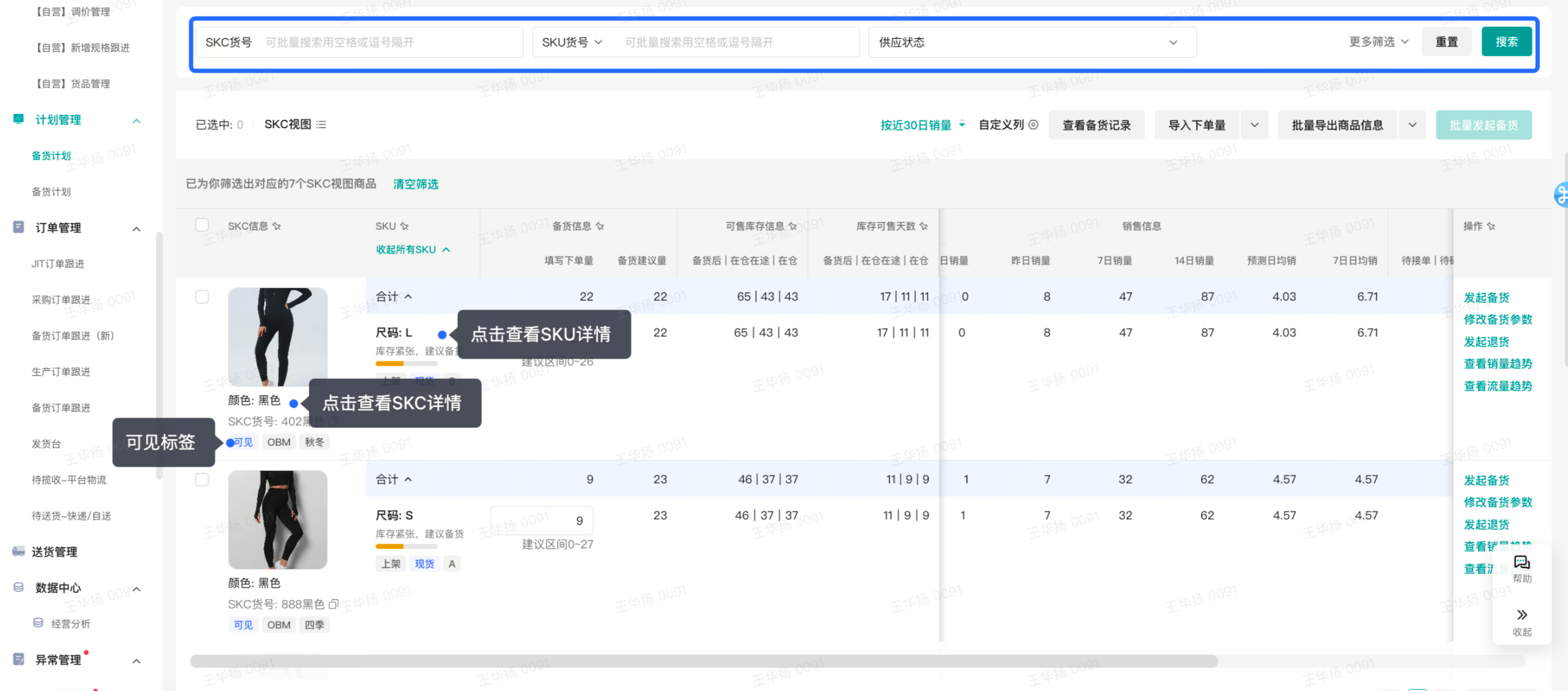Viewport: 1568px width, 691px height.
Task: Collapse the 订单管理 menu section
Action: [x=136, y=229]
